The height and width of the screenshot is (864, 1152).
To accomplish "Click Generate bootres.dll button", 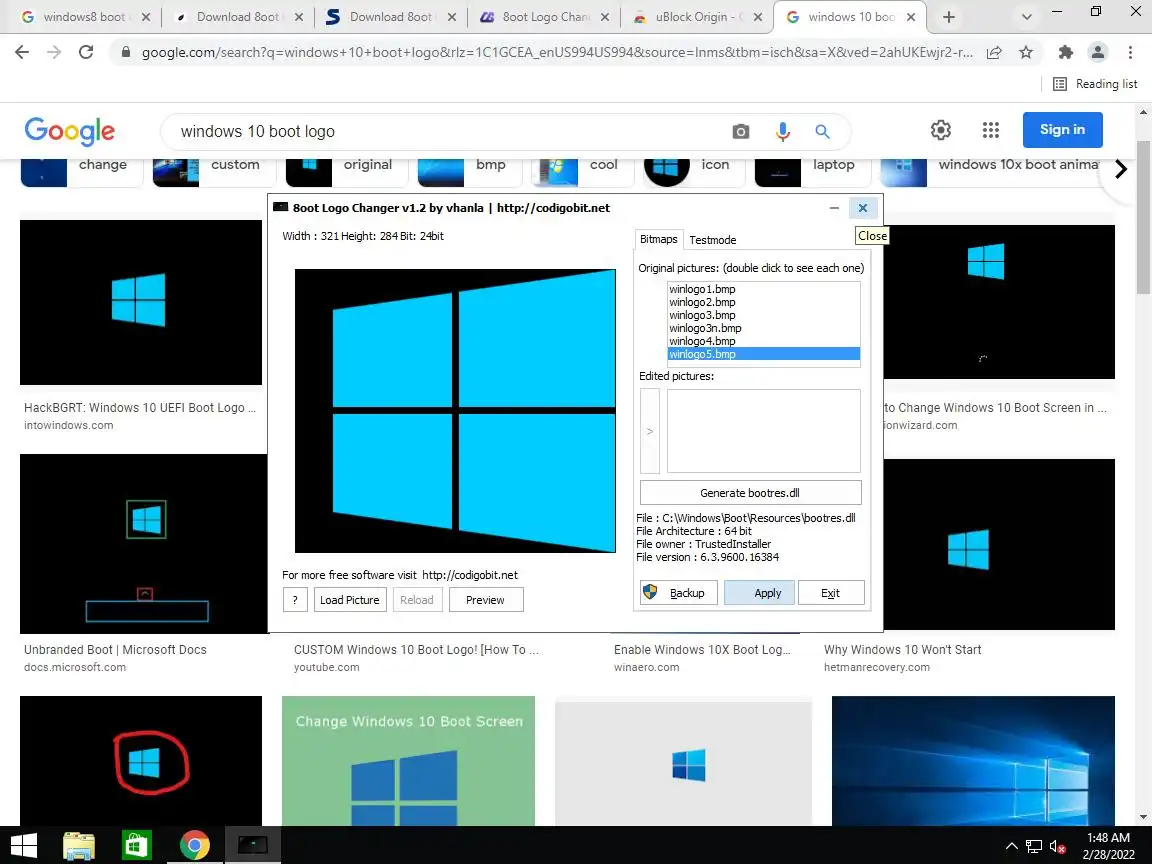I will click(750, 493).
